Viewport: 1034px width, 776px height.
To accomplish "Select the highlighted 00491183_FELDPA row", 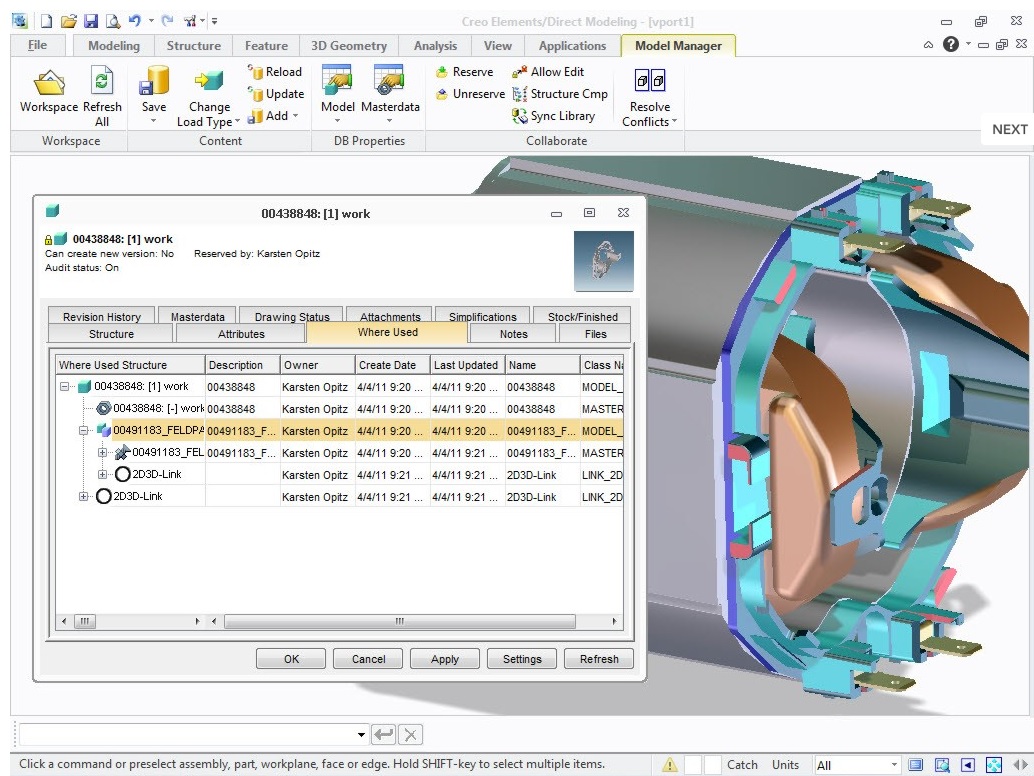I will [340, 431].
